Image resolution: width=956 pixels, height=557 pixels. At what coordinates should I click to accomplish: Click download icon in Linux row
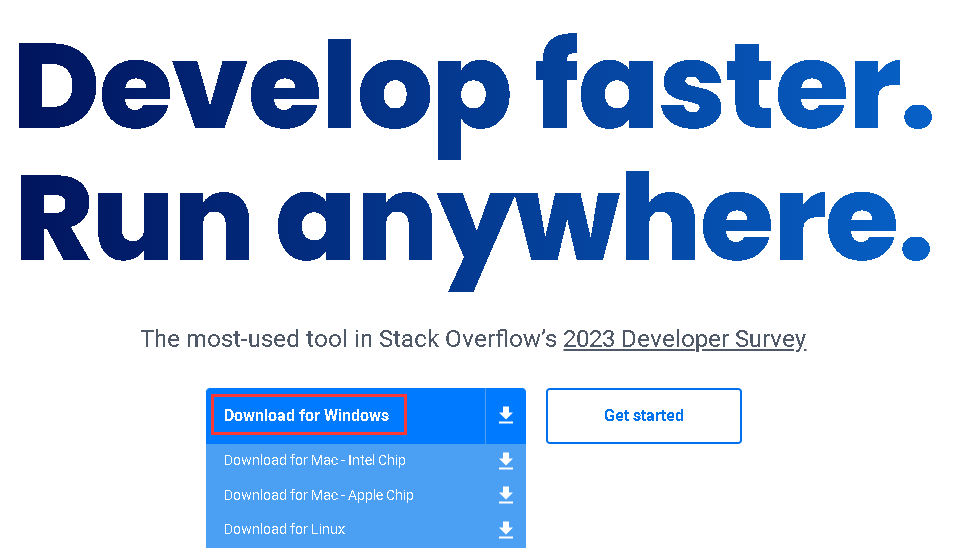(505, 530)
